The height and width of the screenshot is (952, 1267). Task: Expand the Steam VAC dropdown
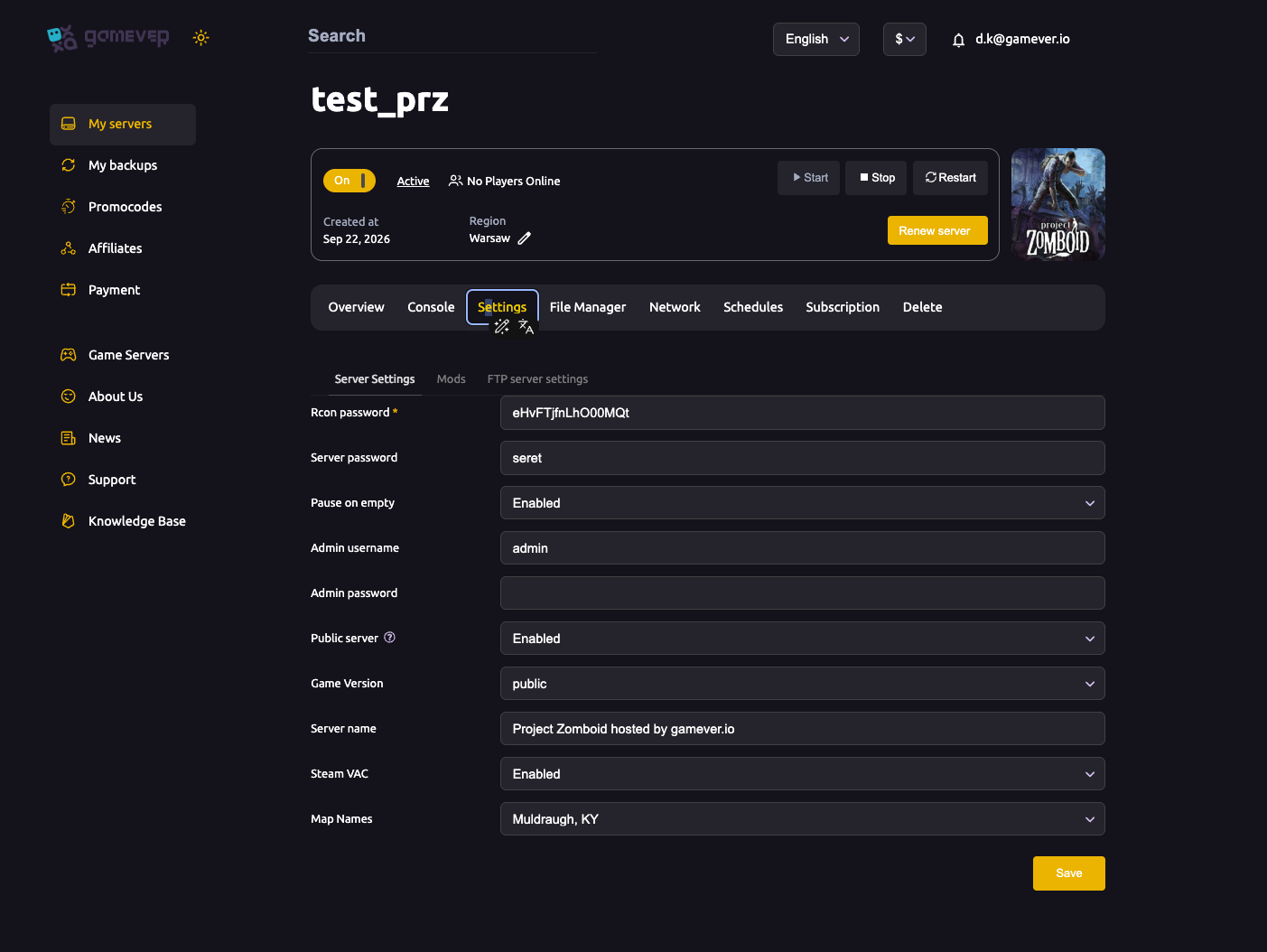tap(803, 774)
